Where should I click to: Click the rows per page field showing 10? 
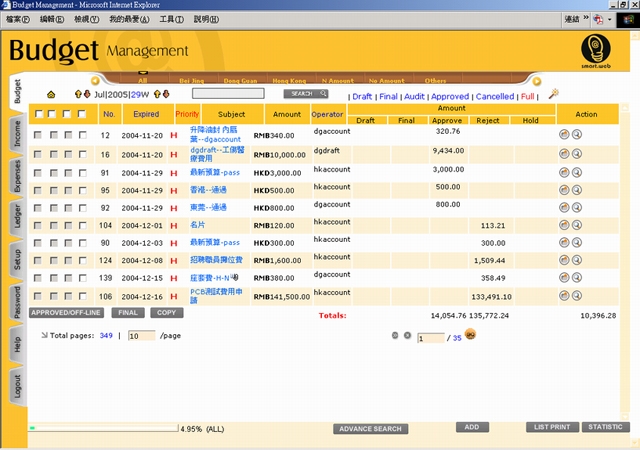[x=141, y=336]
